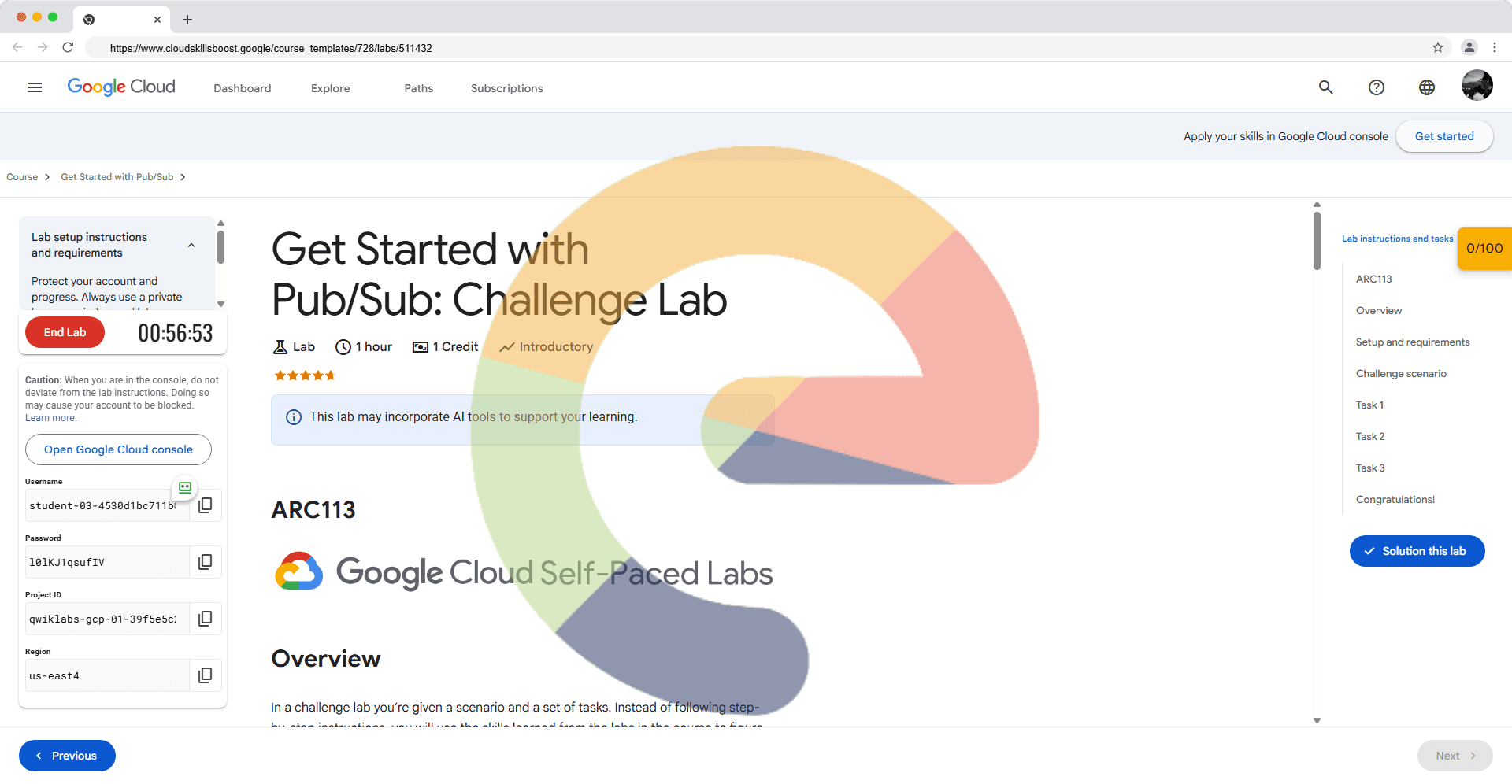The width and height of the screenshot is (1512, 784).
Task: Open the help question mark icon
Action: point(1377,87)
